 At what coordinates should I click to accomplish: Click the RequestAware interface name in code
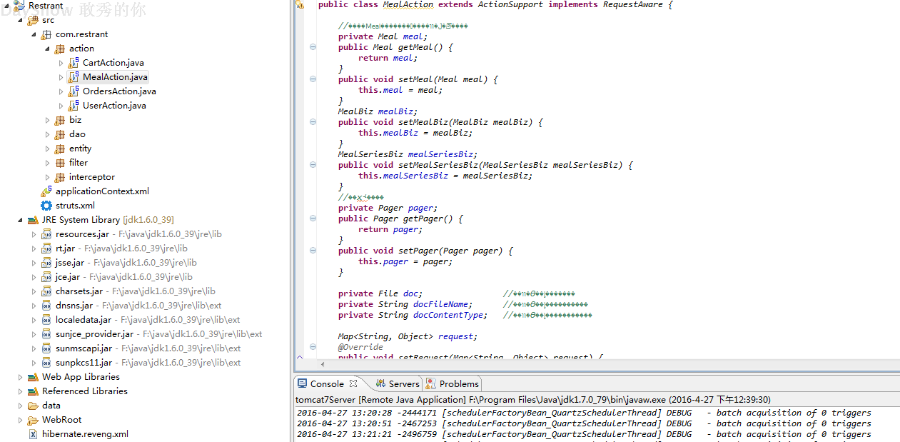pos(634,5)
